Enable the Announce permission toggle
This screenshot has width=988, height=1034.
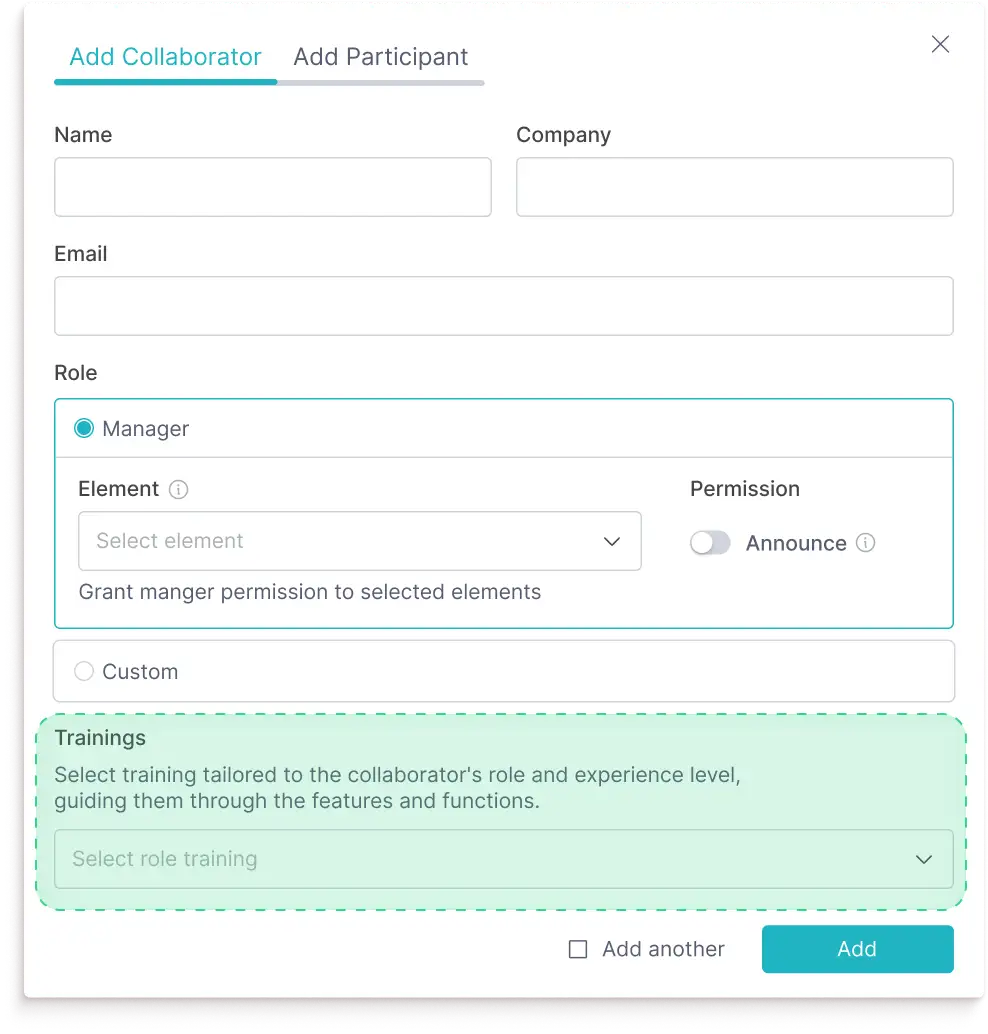[x=710, y=543]
